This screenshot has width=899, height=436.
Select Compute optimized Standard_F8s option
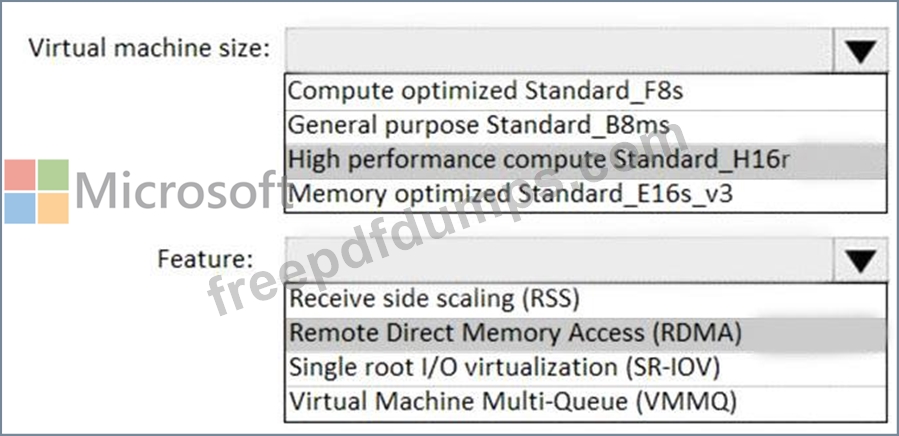[585, 91]
